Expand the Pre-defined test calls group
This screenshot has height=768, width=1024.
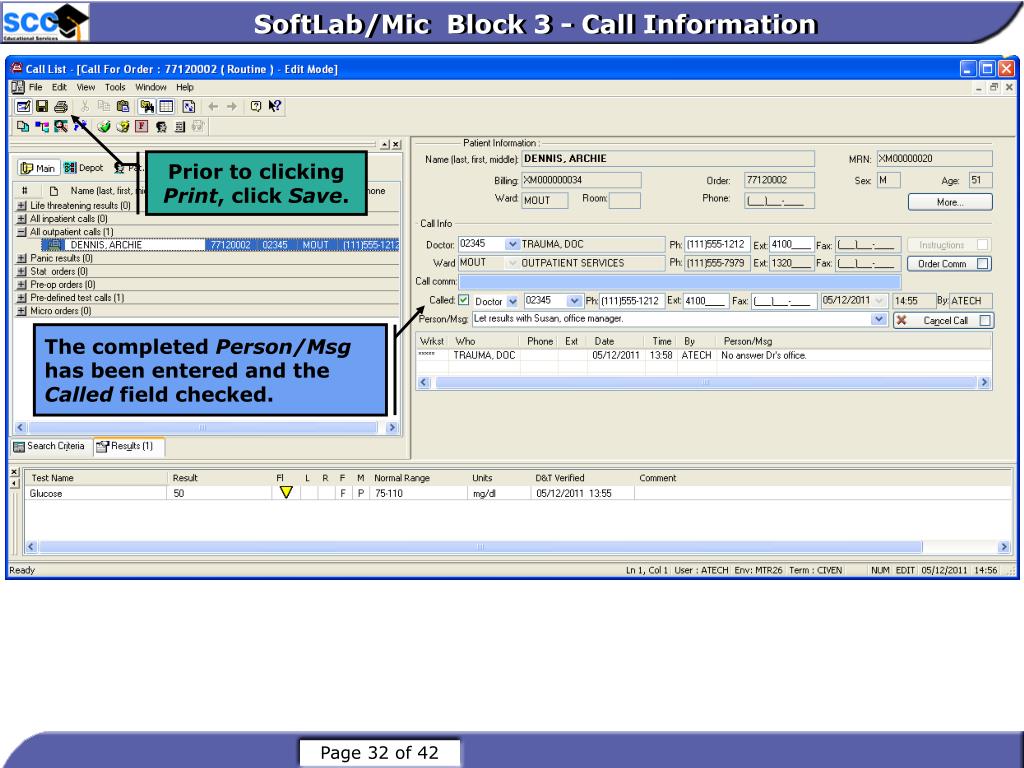22,297
